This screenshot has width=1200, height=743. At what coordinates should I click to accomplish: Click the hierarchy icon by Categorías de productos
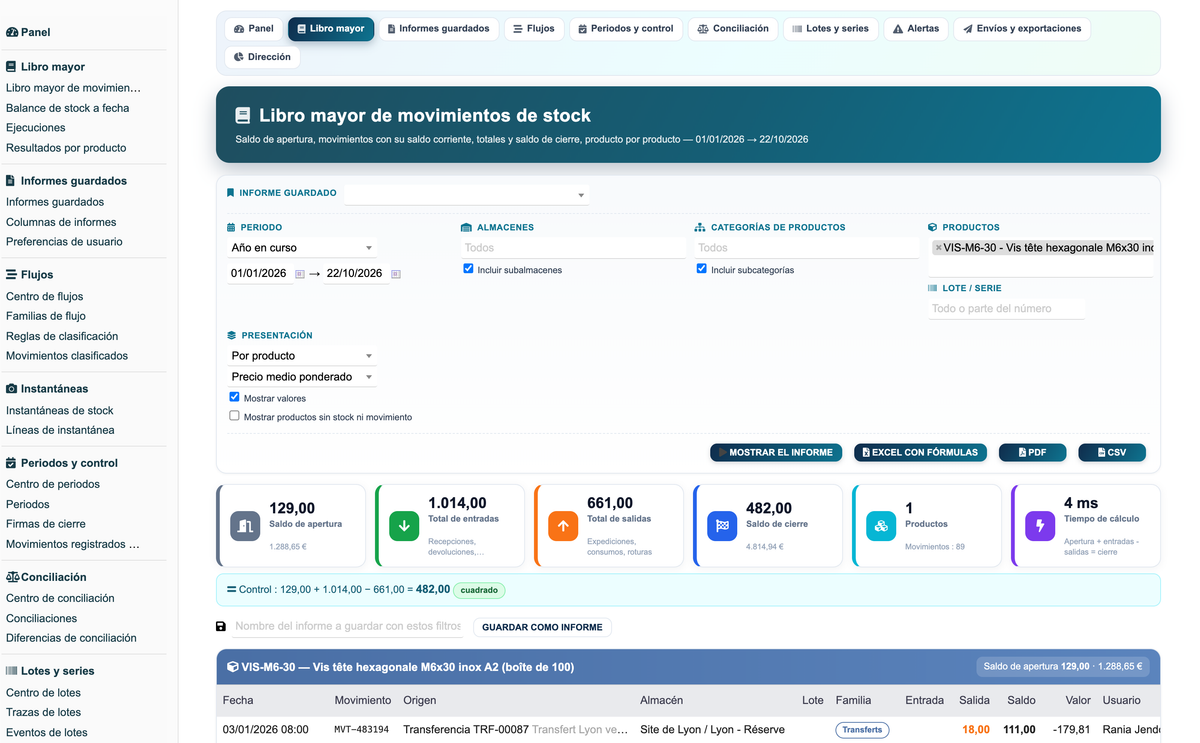pos(700,228)
